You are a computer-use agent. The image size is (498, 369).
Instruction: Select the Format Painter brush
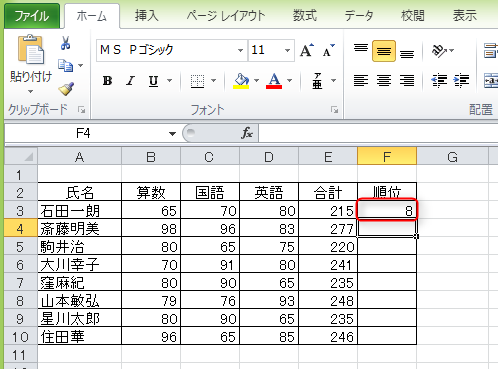(66, 89)
